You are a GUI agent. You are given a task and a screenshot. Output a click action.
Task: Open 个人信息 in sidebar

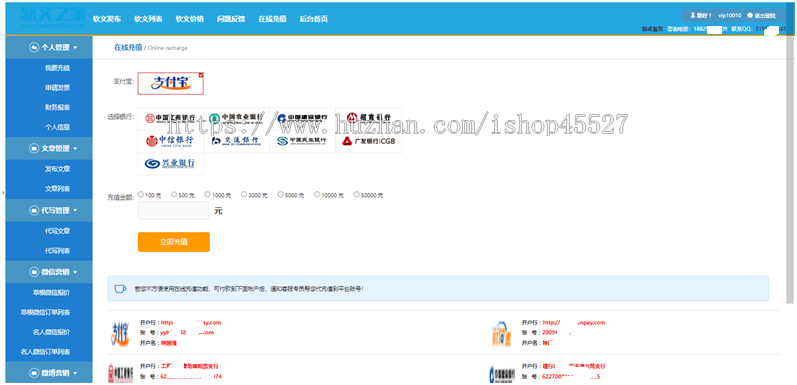pyautogui.click(x=57, y=127)
